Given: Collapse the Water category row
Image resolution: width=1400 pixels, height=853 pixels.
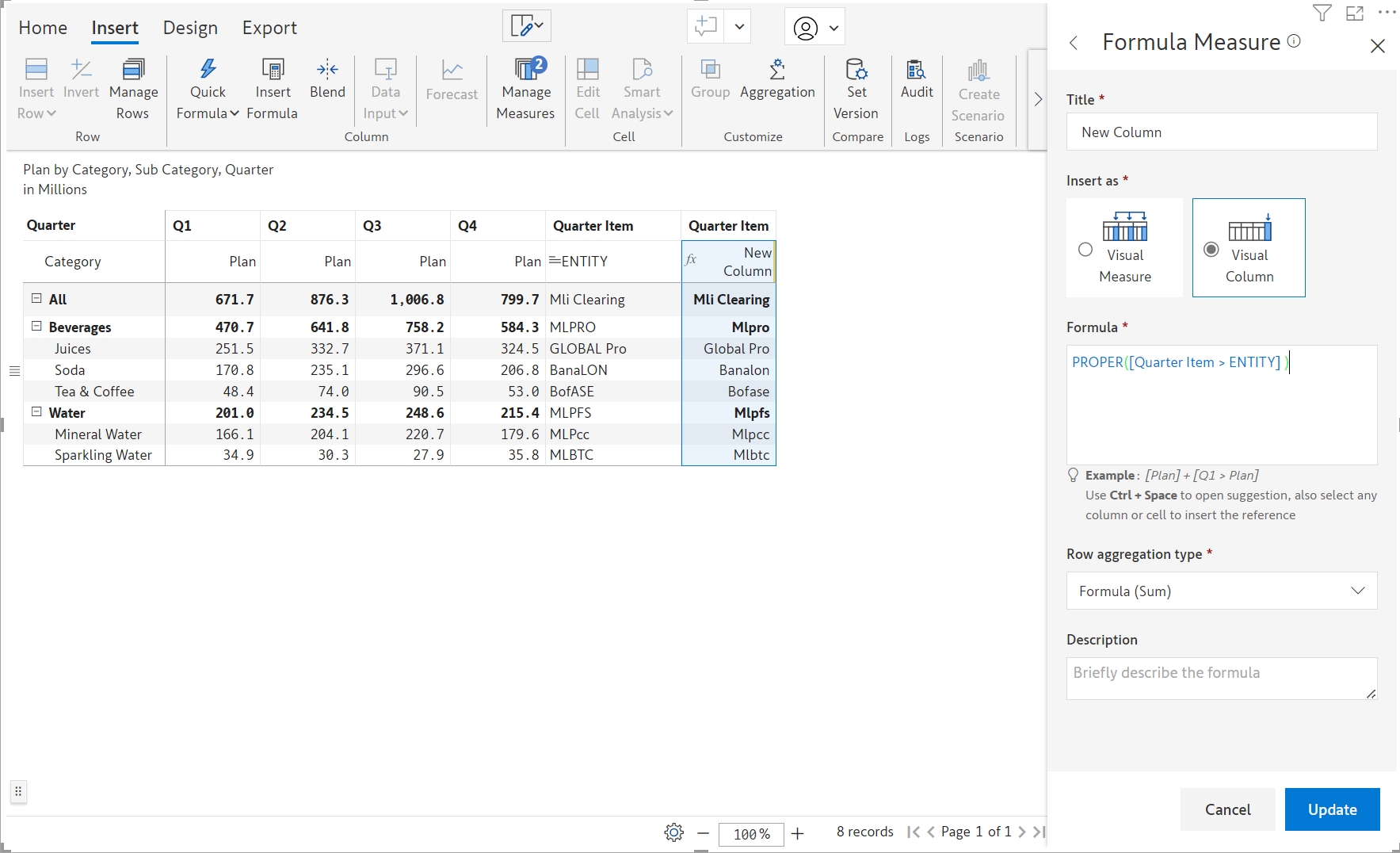Looking at the screenshot, I should pyautogui.click(x=36, y=412).
